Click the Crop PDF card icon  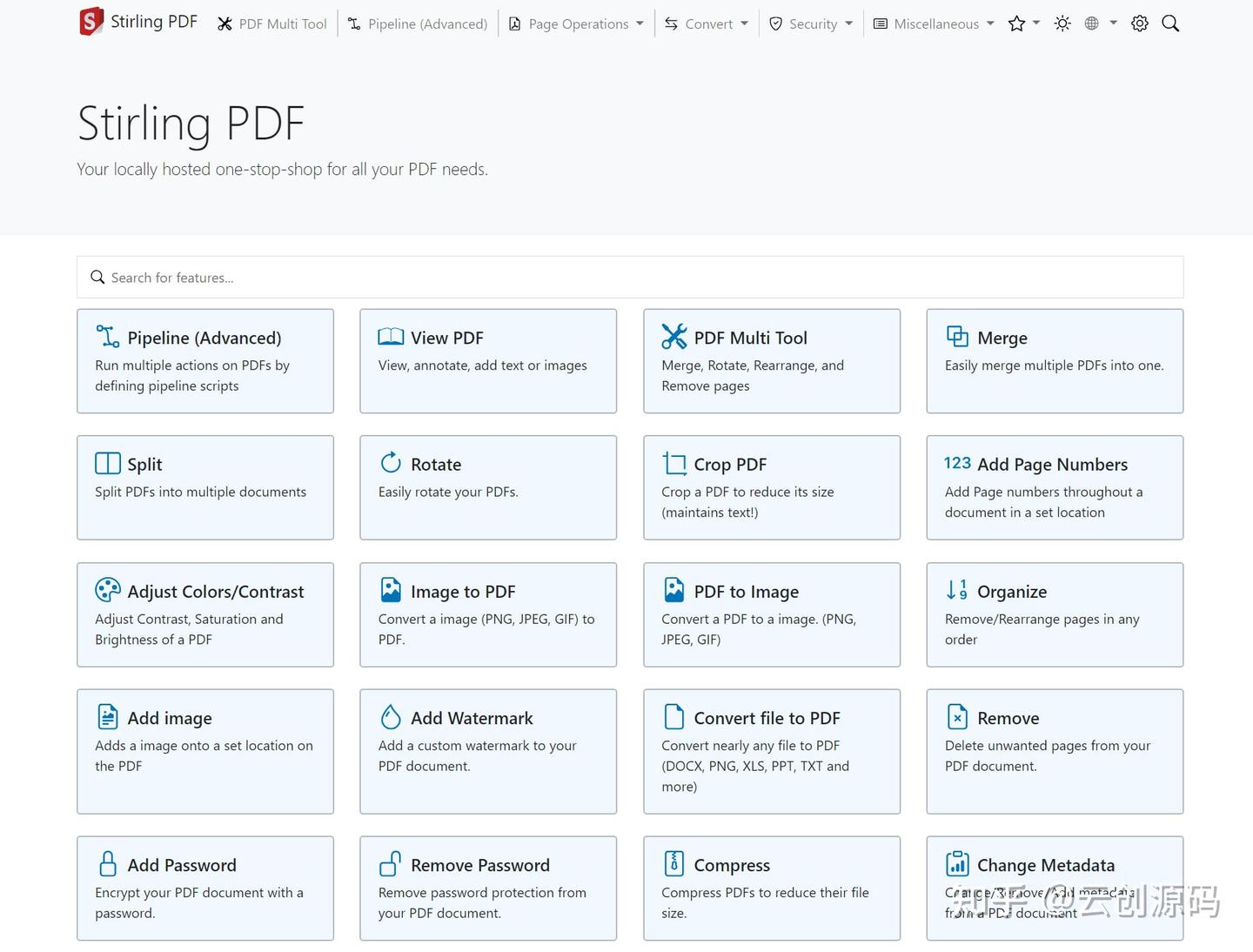pos(673,463)
